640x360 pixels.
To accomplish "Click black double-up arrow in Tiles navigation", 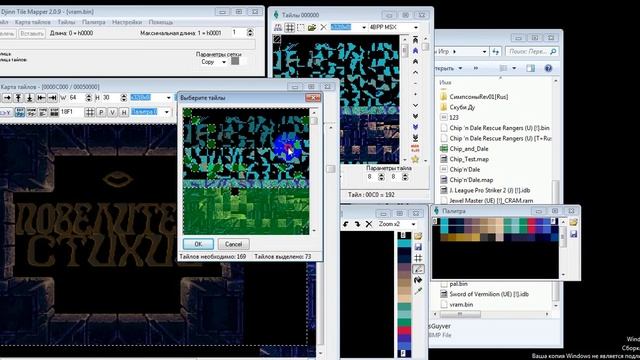I will click(415, 62).
